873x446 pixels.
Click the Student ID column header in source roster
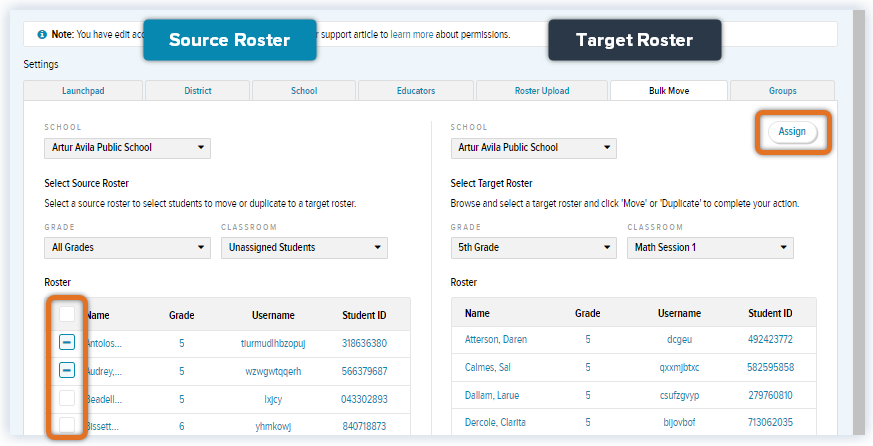pyautogui.click(x=364, y=315)
